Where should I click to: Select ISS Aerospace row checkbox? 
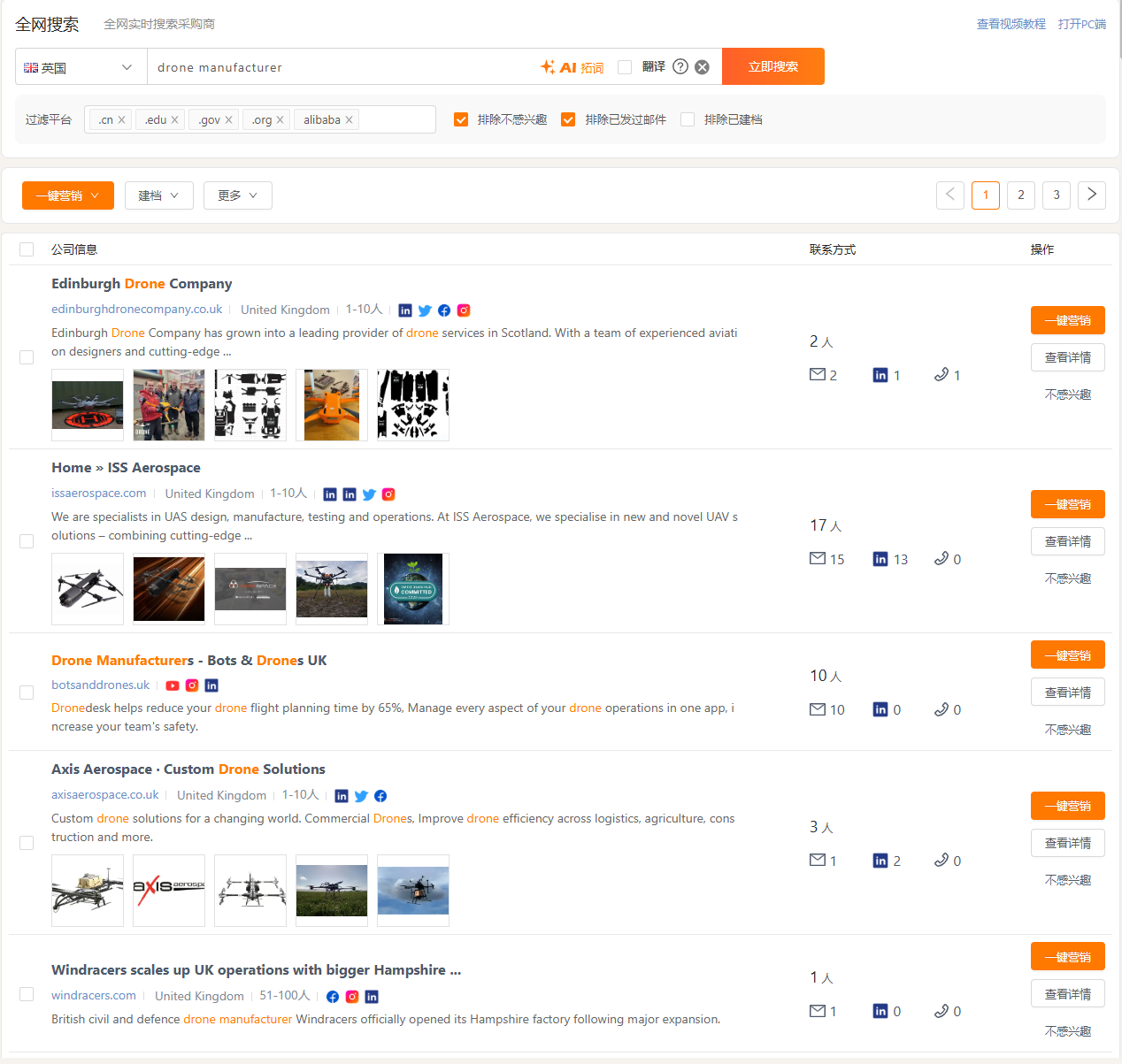tap(27, 541)
